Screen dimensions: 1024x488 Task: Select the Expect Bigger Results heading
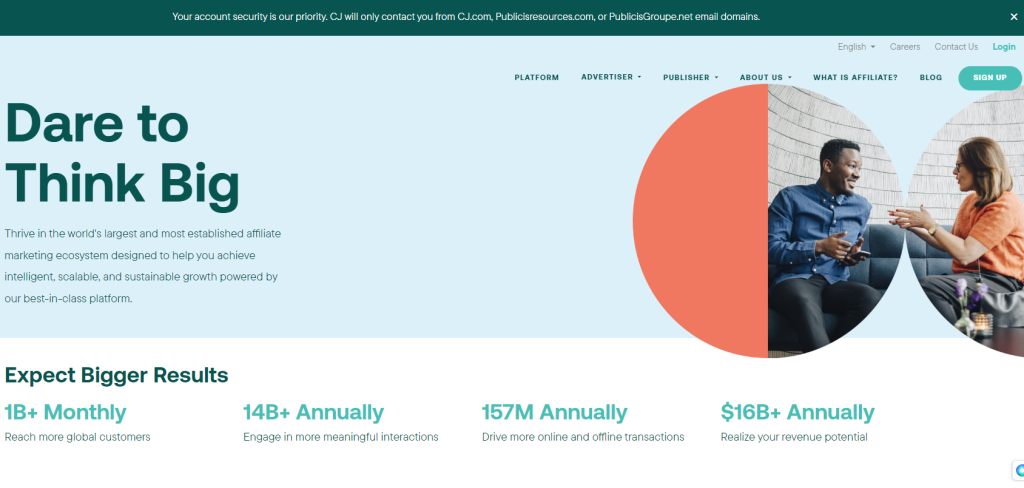(116, 375)
